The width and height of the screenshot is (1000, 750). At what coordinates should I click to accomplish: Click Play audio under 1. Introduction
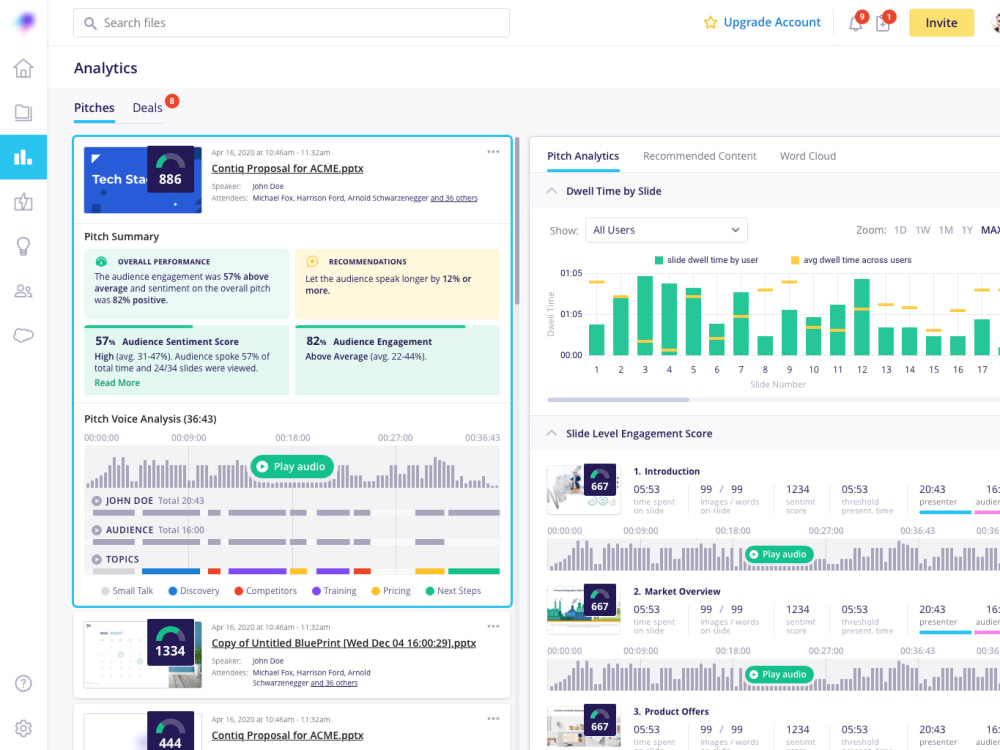click(779, 554)
